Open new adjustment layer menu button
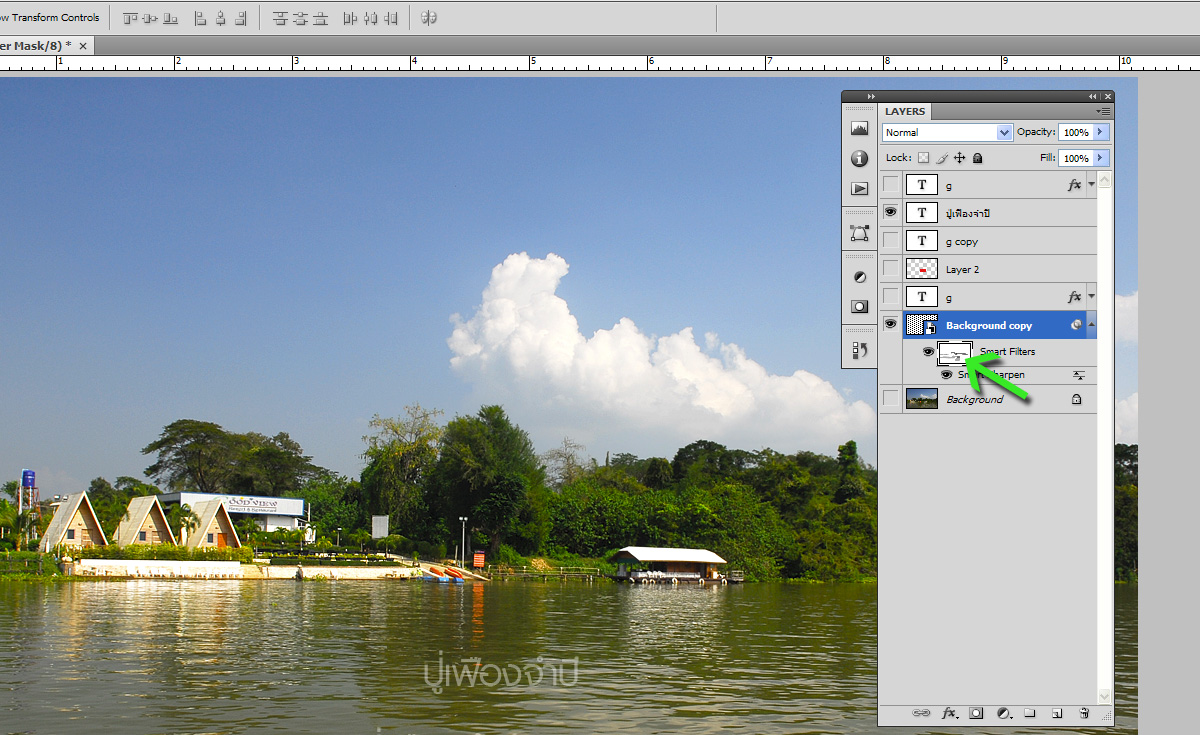 click(x=1004, y=713)
